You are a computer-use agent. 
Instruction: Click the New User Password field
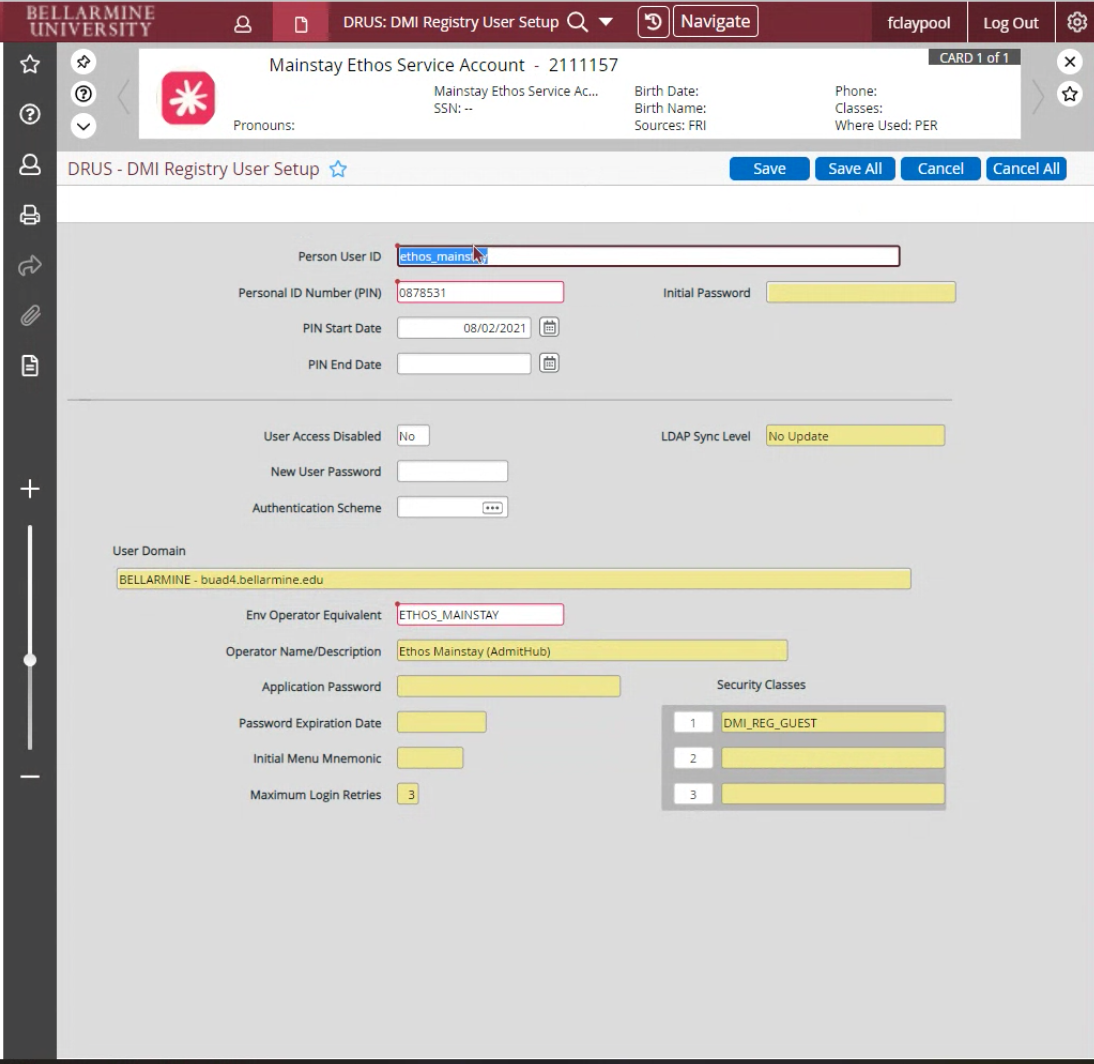click(452, 472)
